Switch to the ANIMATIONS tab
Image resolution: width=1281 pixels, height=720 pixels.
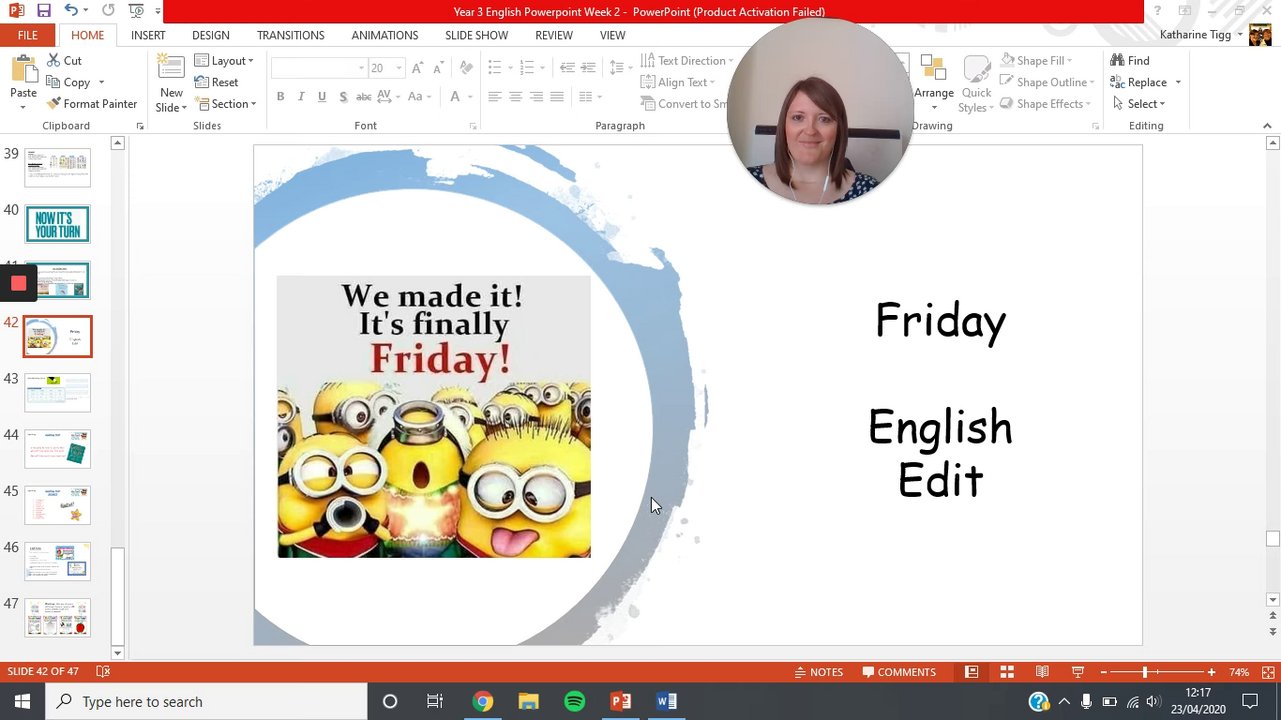(x=385, y=35)
